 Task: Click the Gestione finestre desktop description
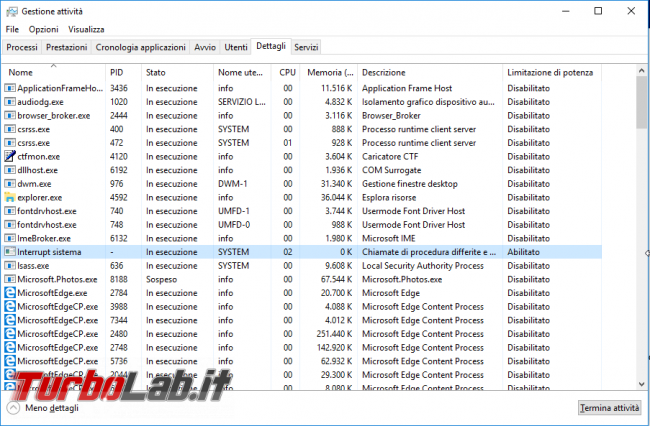(x=410, y=184)
